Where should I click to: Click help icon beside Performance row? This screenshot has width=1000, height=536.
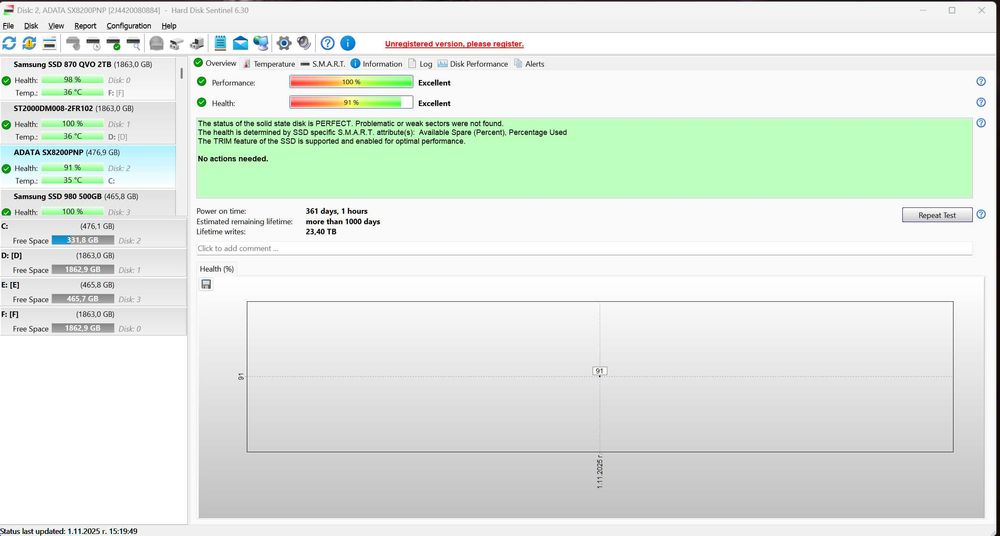click(x=981, y=82)
